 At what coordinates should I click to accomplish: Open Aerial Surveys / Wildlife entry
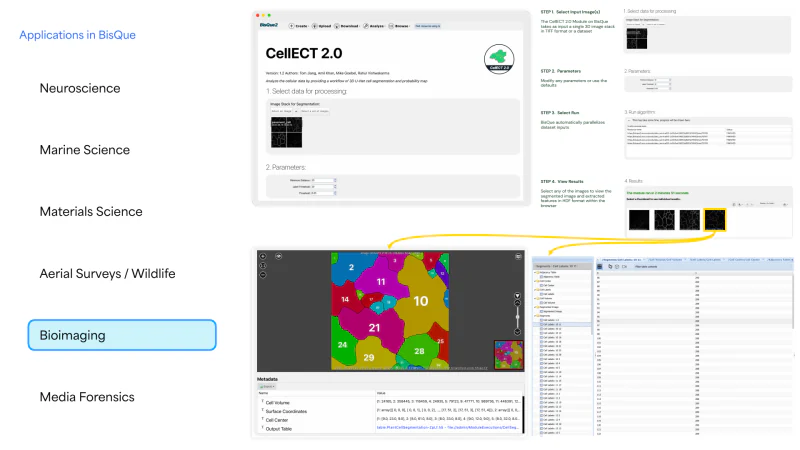click(x=107, y=274)
